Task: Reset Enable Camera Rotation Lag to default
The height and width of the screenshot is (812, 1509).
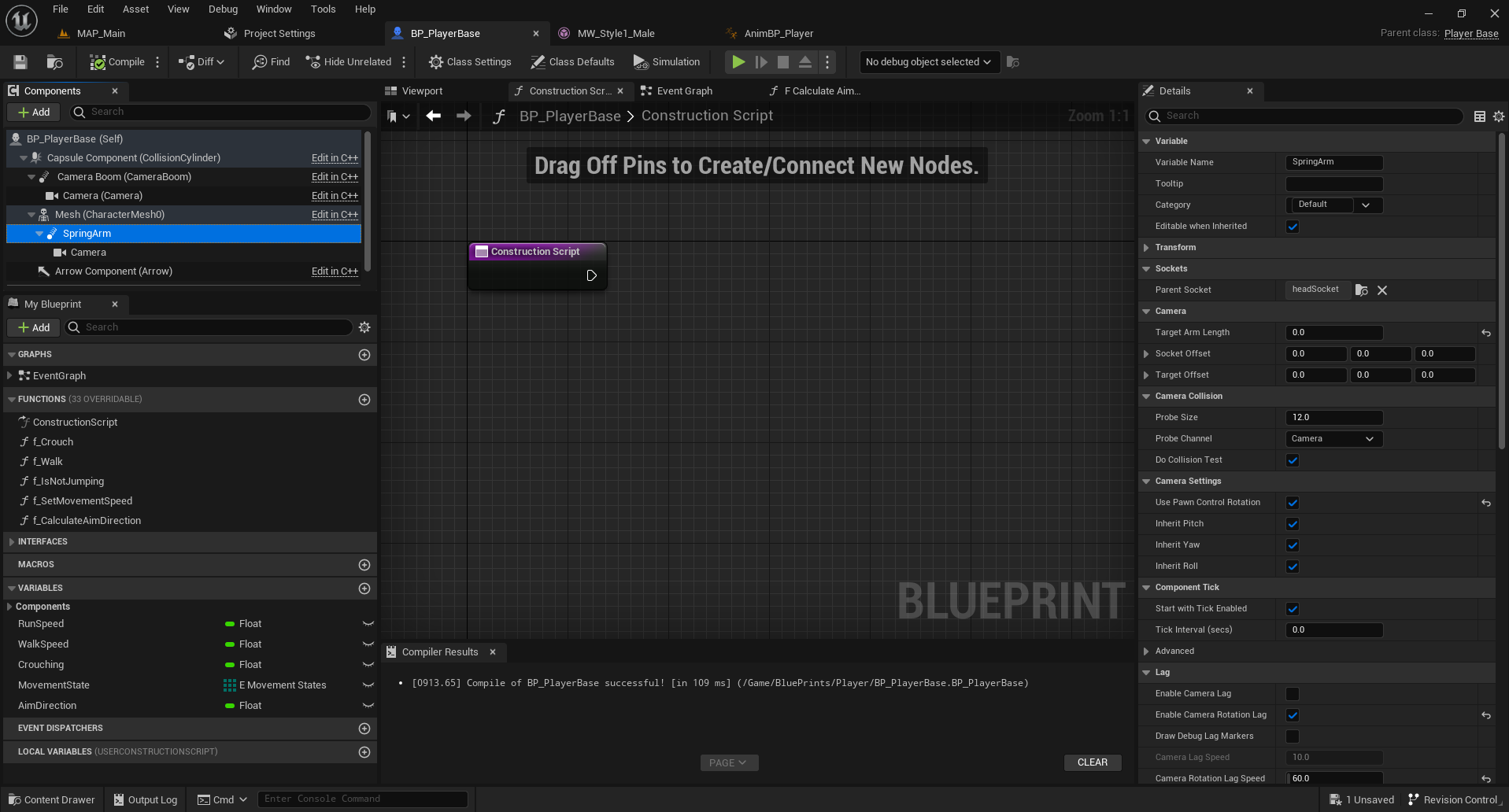Action: click(1486, 715)
